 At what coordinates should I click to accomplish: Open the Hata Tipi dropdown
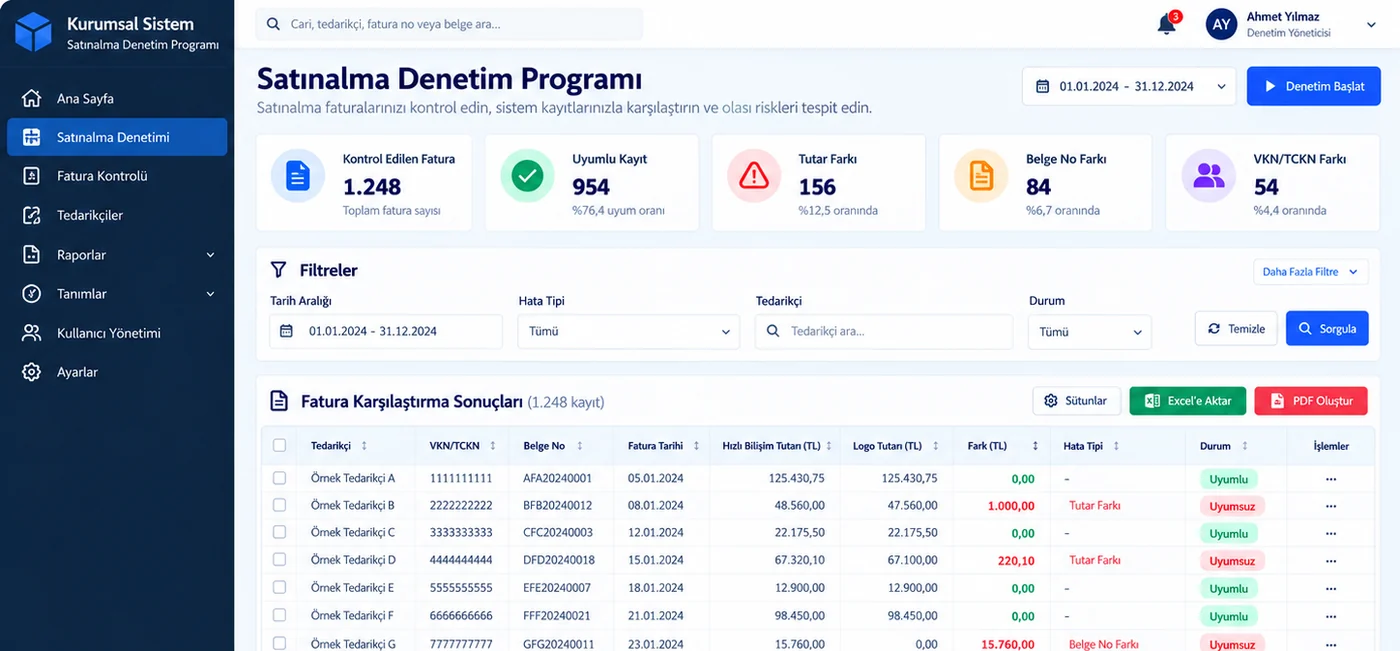click(x=629, y=332)
